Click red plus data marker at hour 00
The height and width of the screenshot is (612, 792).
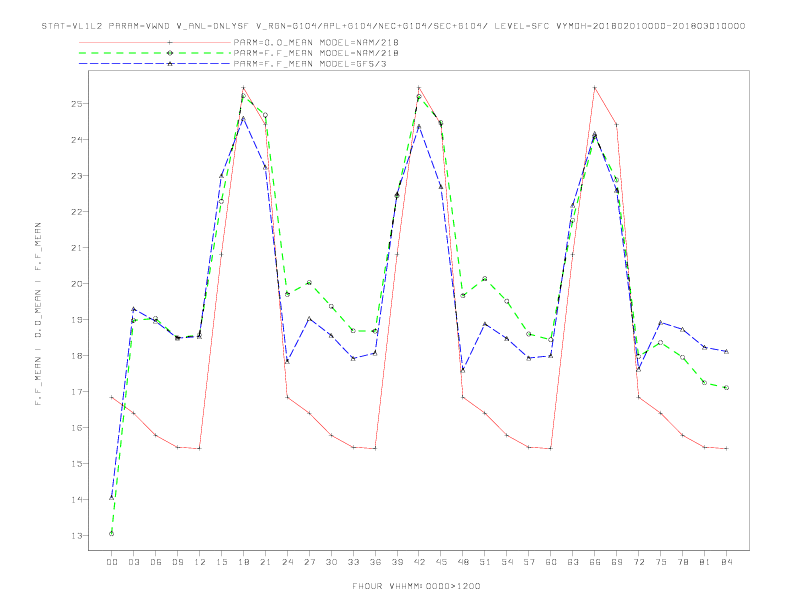pyautogui.click(x=112, y=397)
